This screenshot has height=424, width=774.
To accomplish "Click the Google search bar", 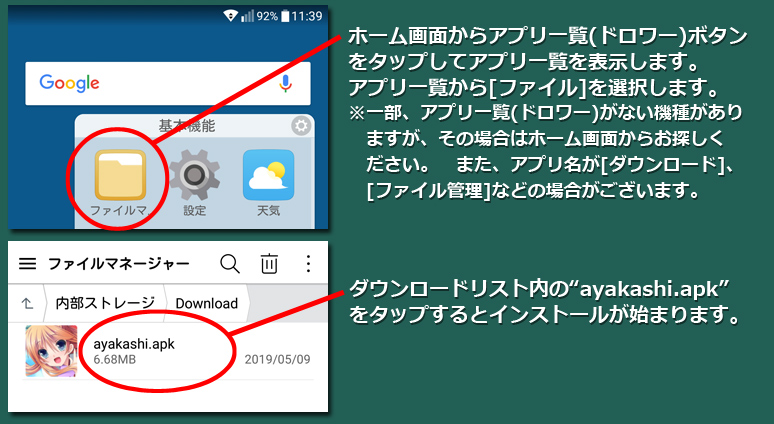I will 168,83.
